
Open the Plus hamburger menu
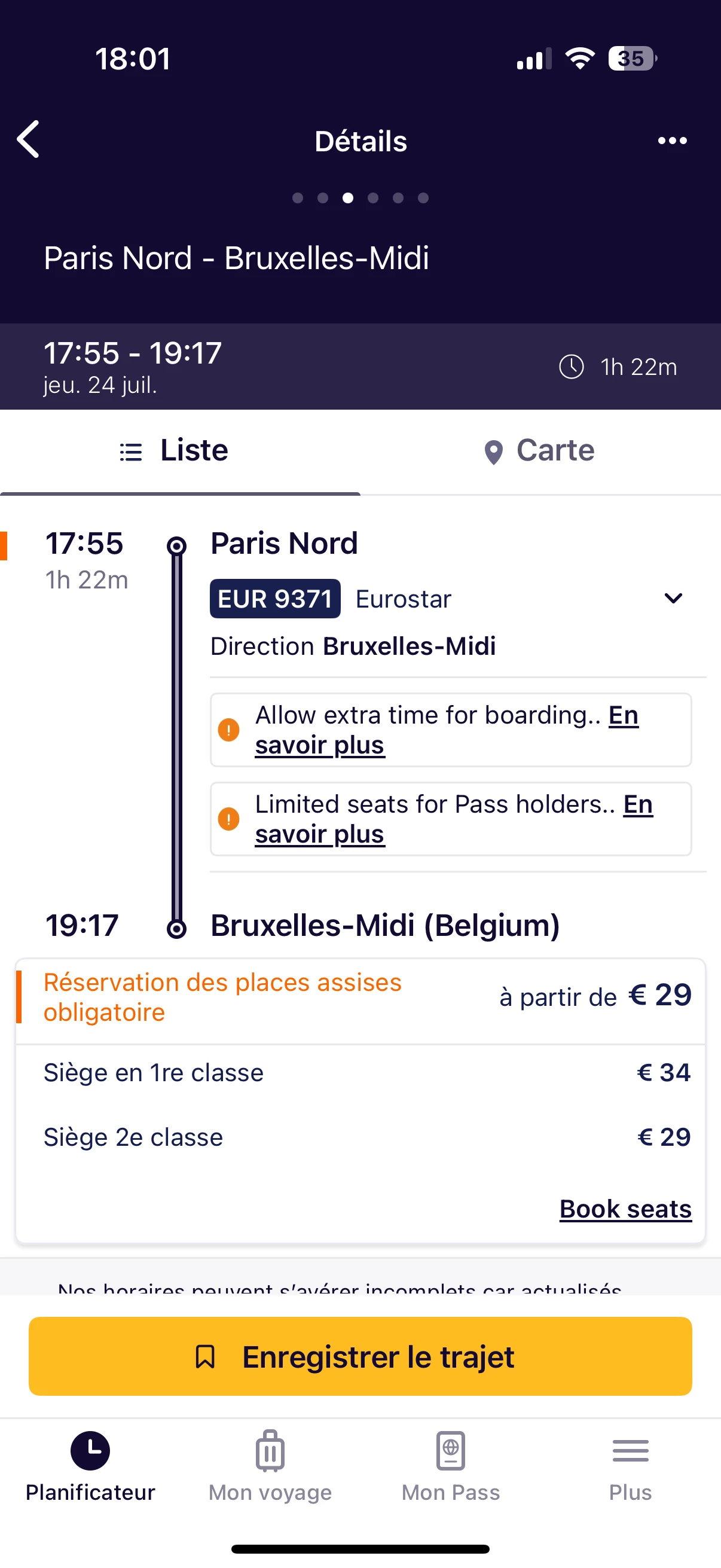pos(630,1451)
